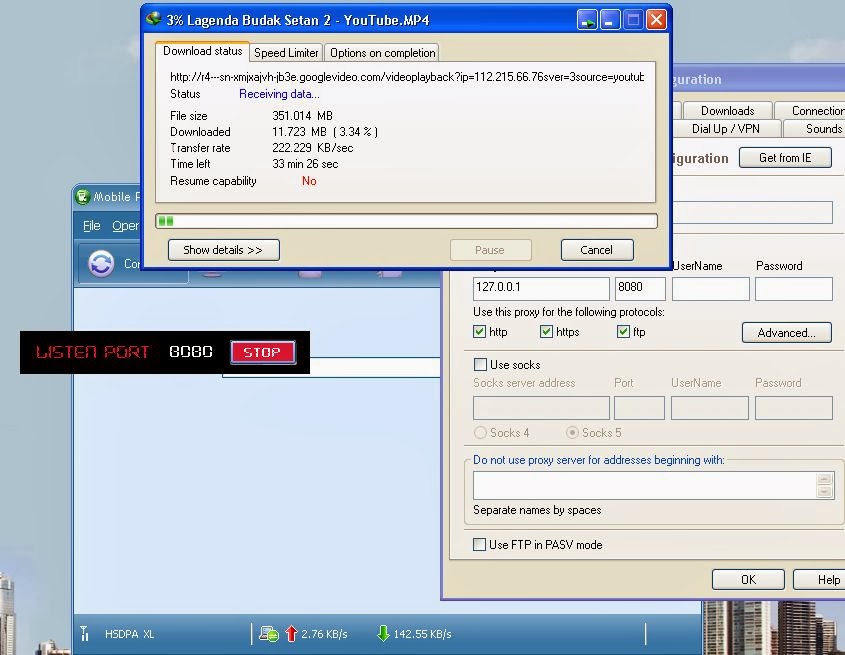Screen dimensions: 845x655
Task: Click the Connect refresh icon in Mobile Partner toolbar
Action: tap(101, 264)
